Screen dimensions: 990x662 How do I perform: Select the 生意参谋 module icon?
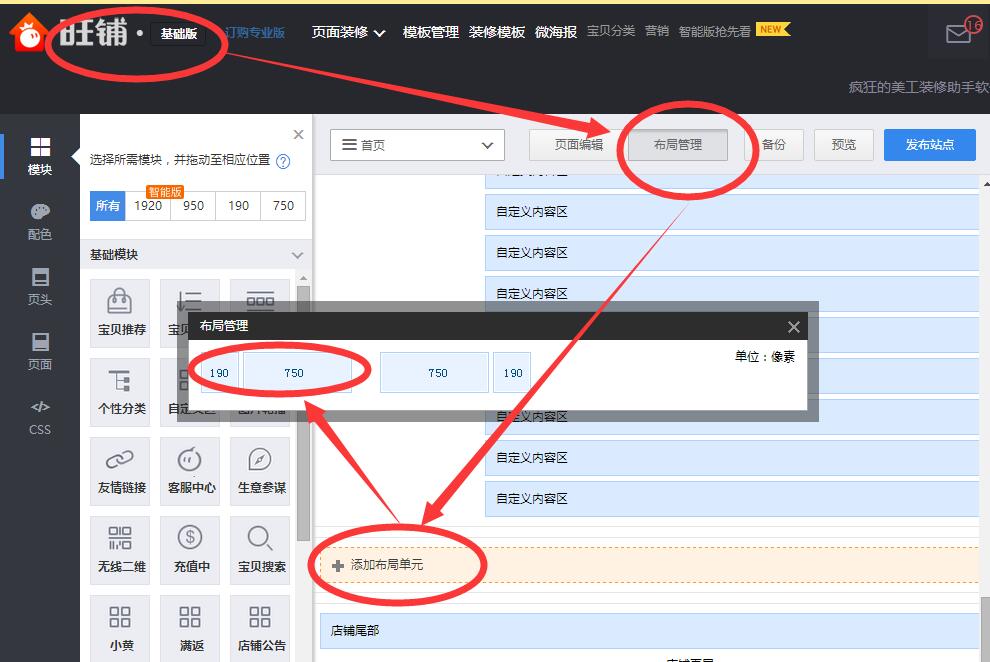point(260,470)
